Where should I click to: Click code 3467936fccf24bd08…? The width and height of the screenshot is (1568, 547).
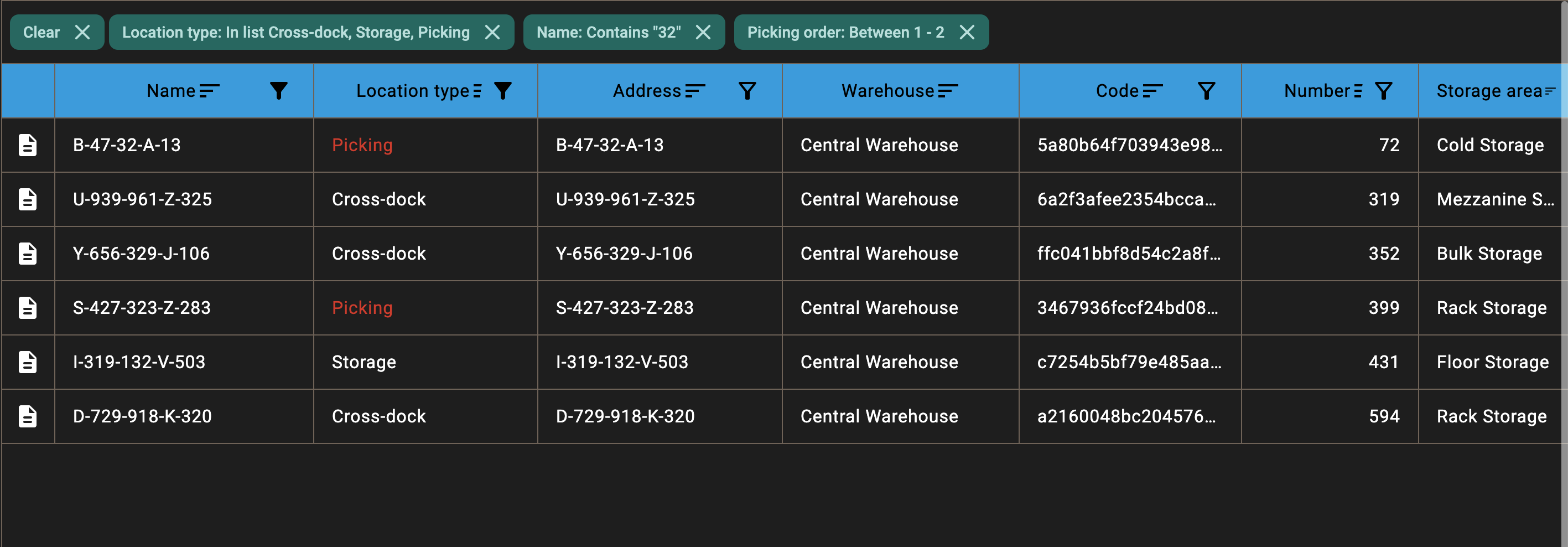(x=1128, y=308)
